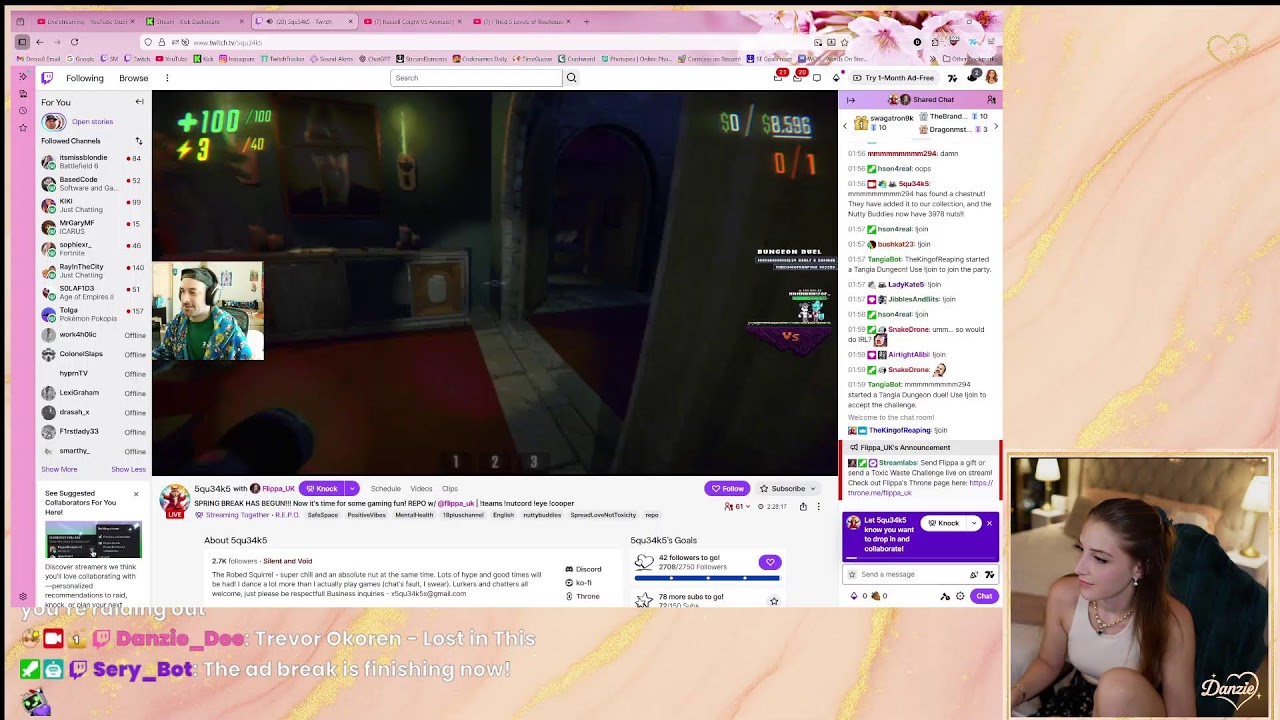
Task: Select offline channel LexiGraham
Action: 93,393
